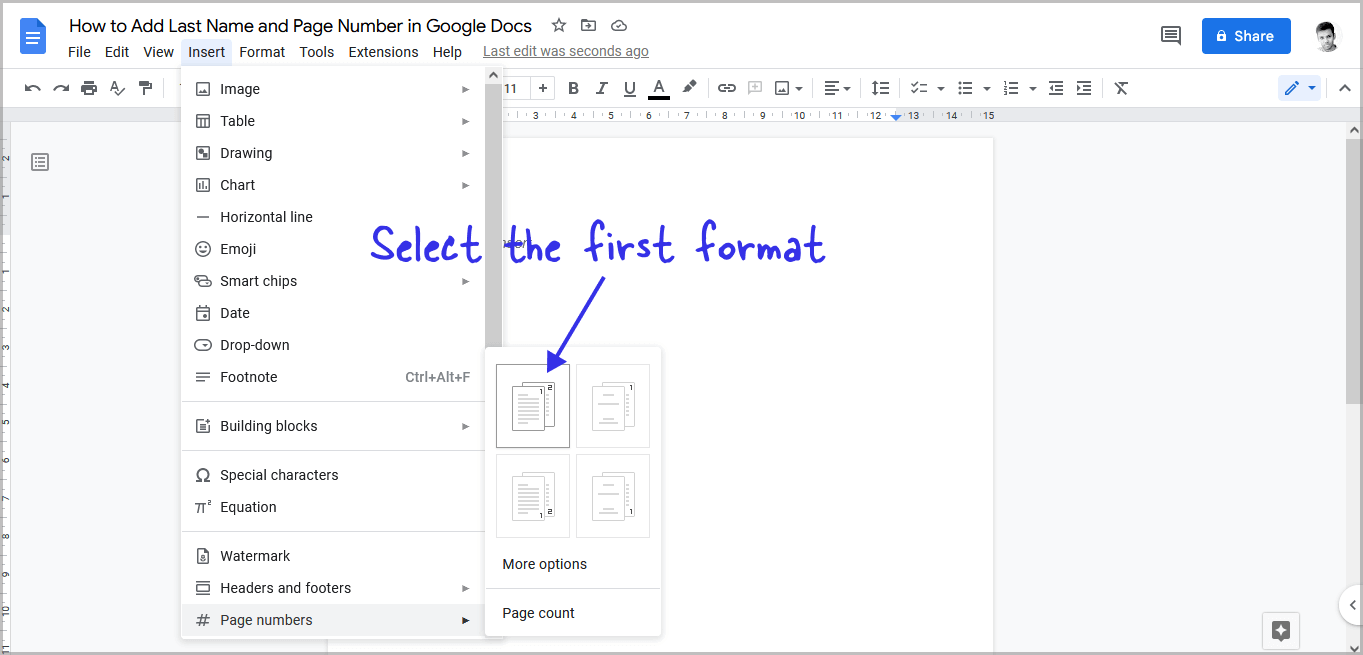Toggle italic formatting
Viewport: 1363px width, 655px height.
601,88
